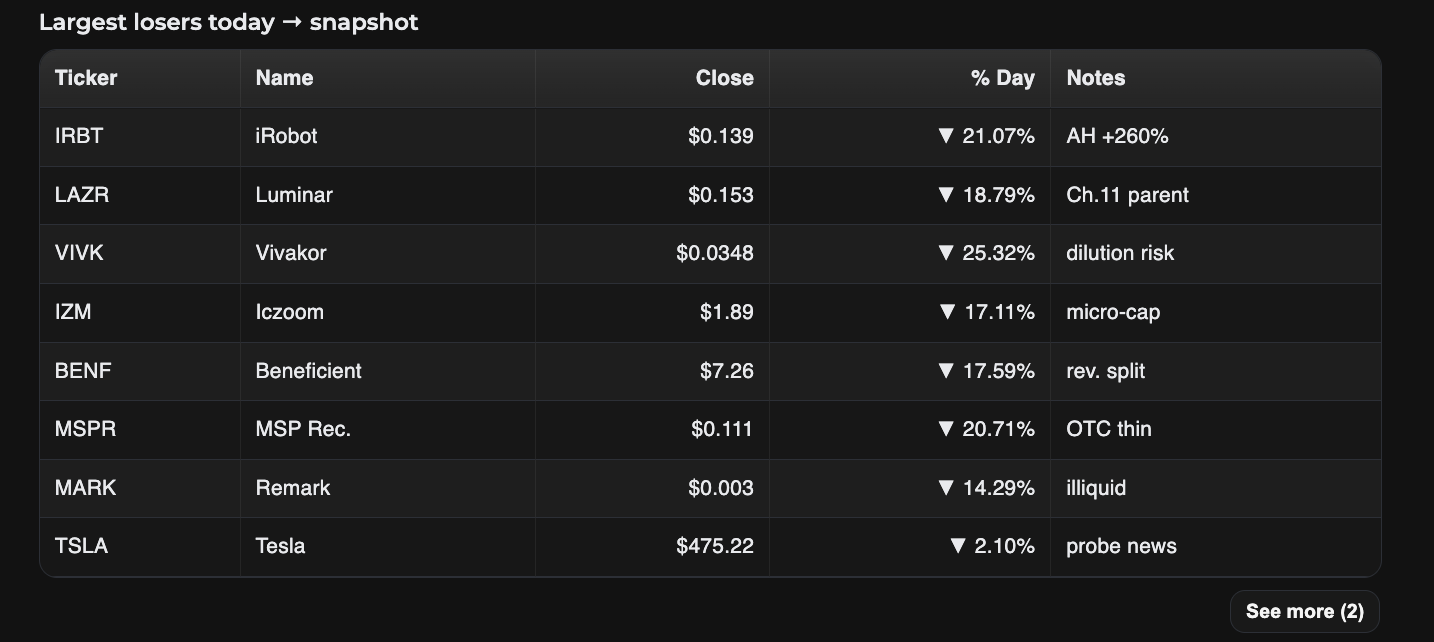This screenshot has height=642, width=1434.
Task: Click the down triangle next to 2.10%
Action: [x=958, y=546]
